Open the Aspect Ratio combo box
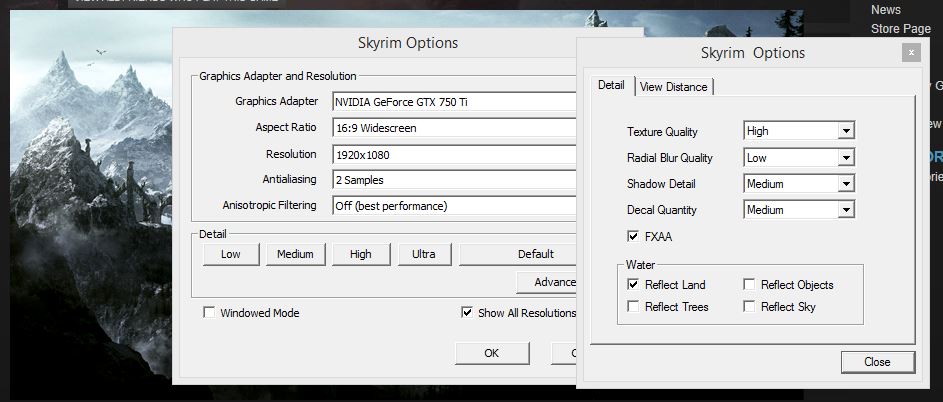Screen dimensions: 943x402 pyautogui.click(x=454, y=128)
